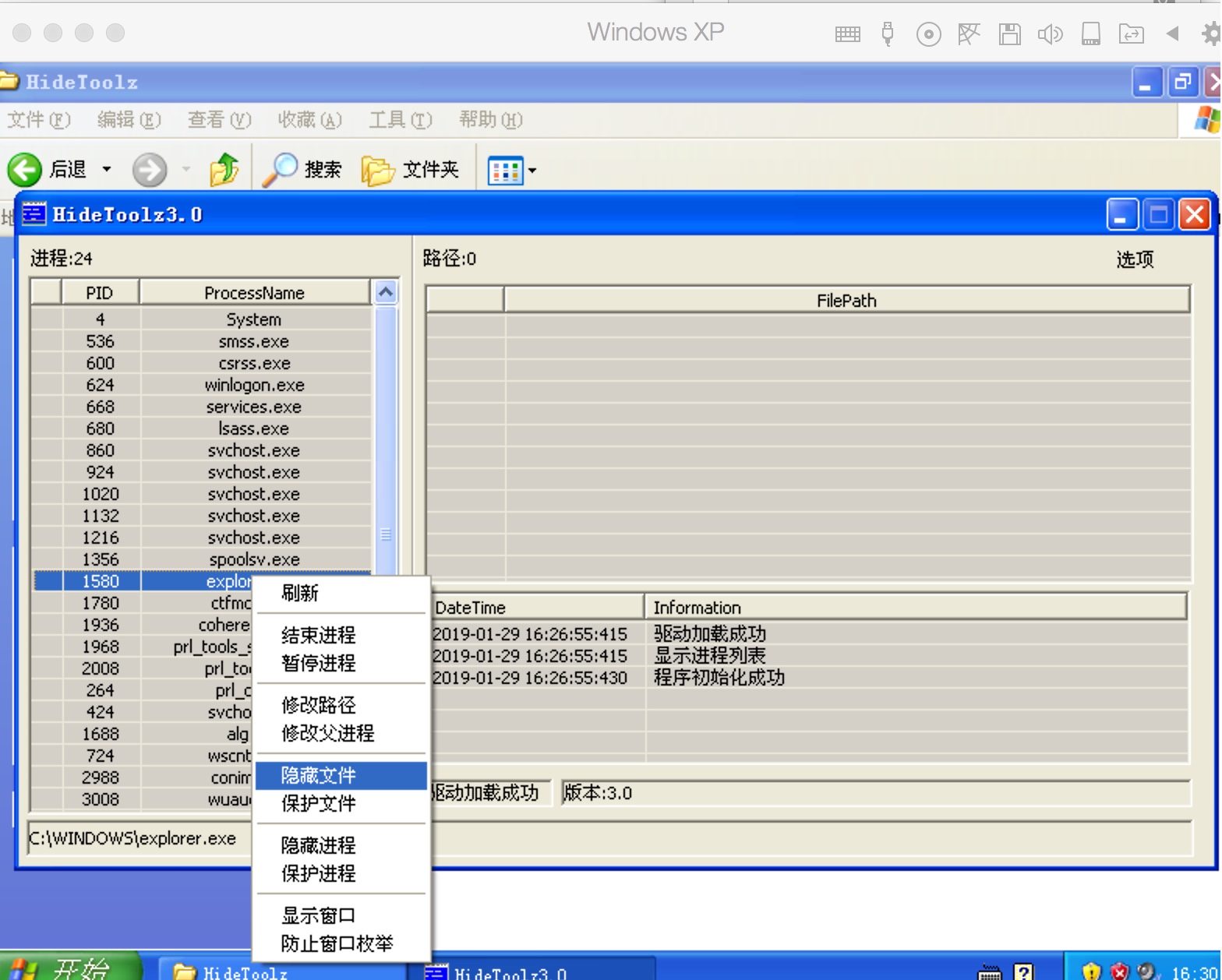Click the process list scroll-up arrow

(386, 292)
